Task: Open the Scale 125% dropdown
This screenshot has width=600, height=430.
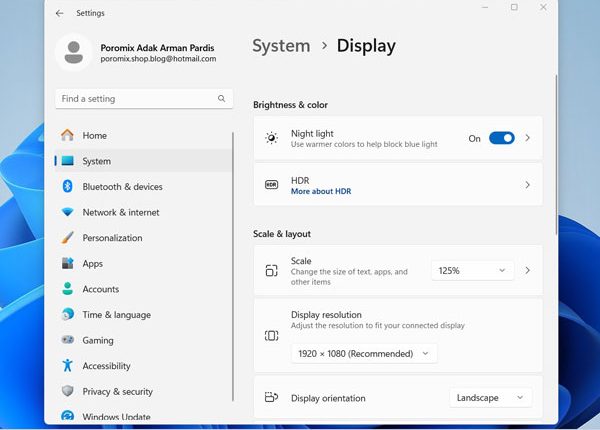Action: pos(472,270)
